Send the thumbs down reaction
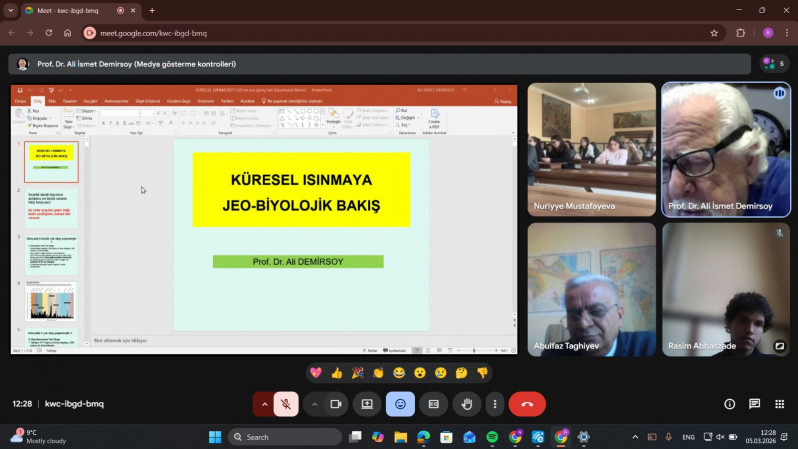This screenshot has height=449, width=798. (x=482, y=373)
